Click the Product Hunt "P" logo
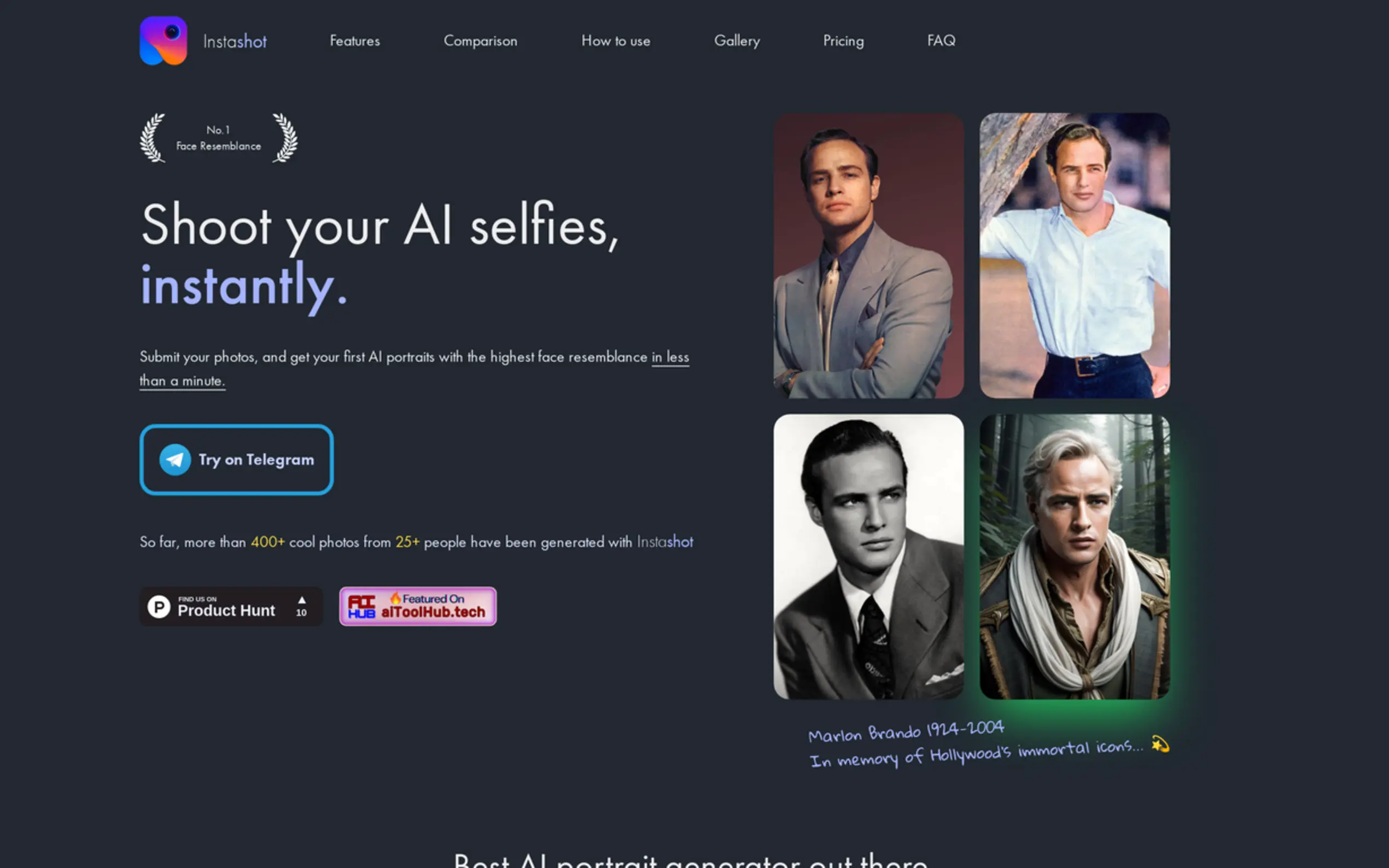1389x868 pixels. click(159, 607)
